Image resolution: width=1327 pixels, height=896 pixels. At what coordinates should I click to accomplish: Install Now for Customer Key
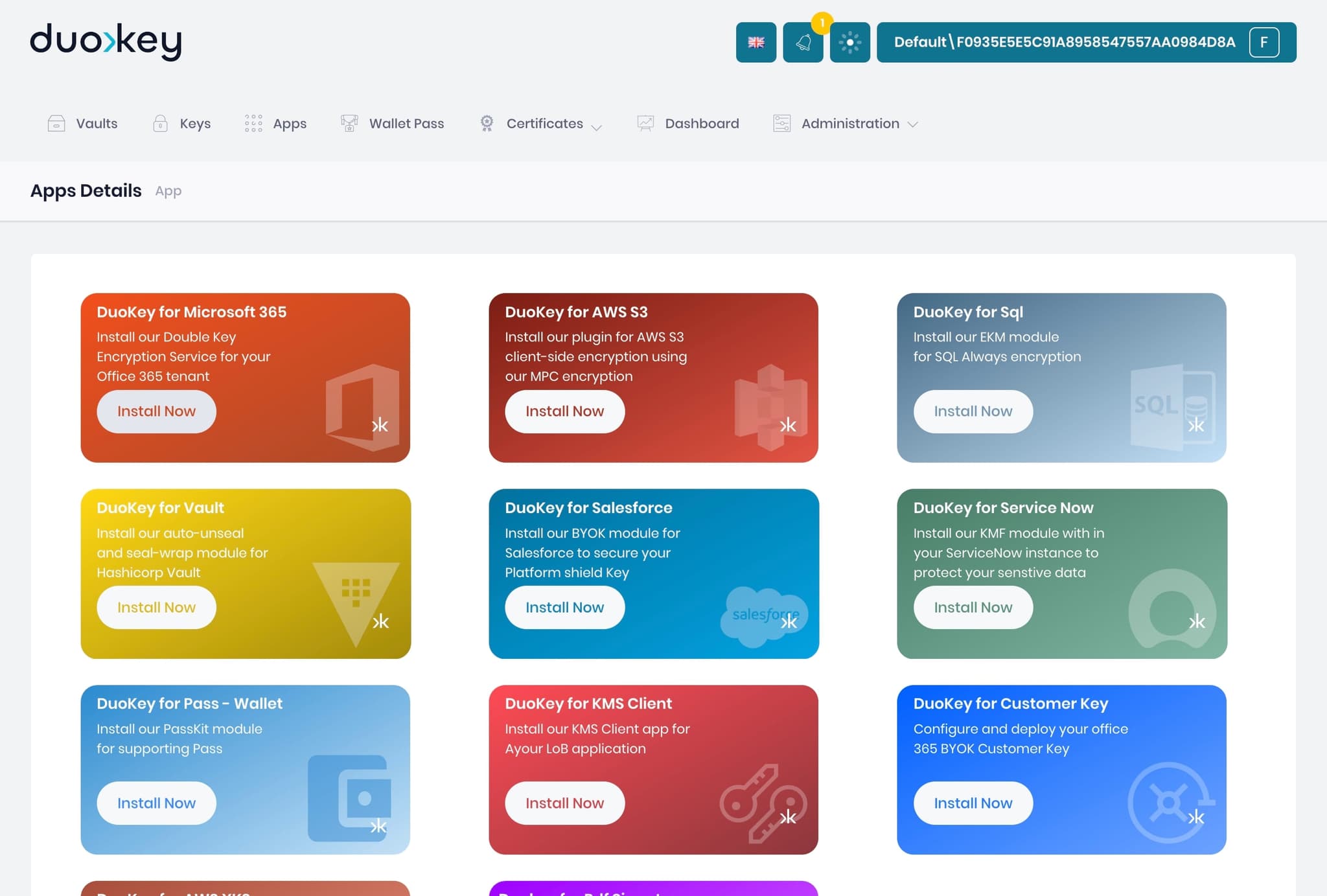point(973,803)
